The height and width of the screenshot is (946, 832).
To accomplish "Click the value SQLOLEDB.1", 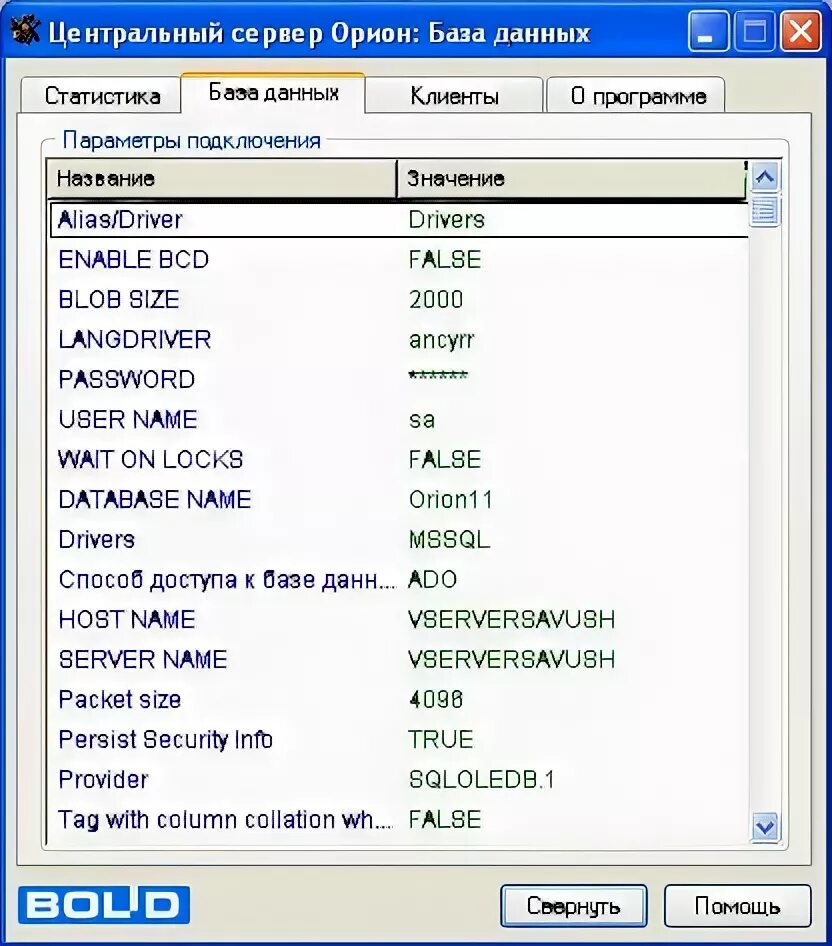I will 481,779.
